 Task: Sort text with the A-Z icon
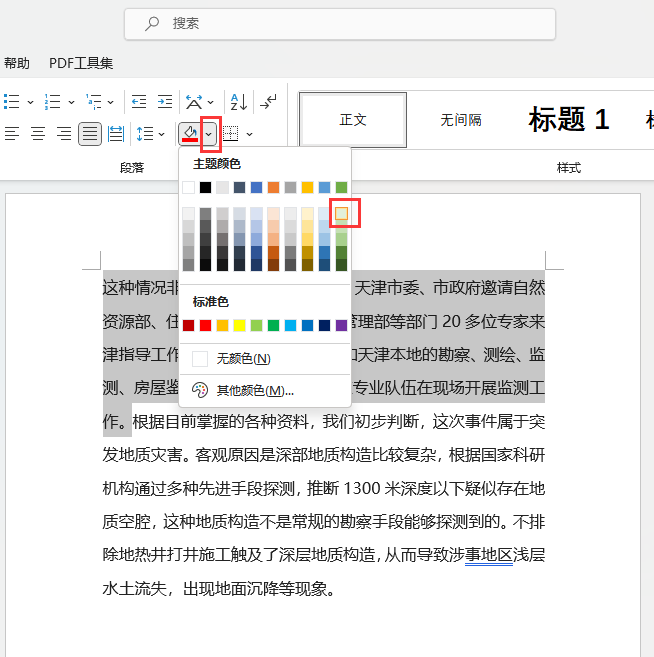(x=239, y=102)
